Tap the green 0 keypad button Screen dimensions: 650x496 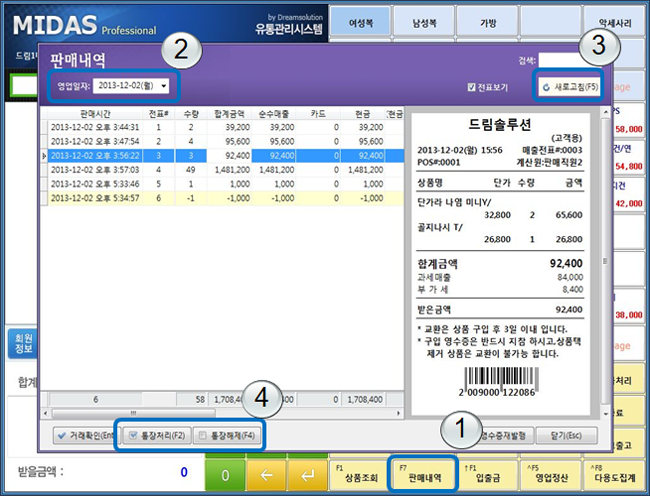[225, 475]
